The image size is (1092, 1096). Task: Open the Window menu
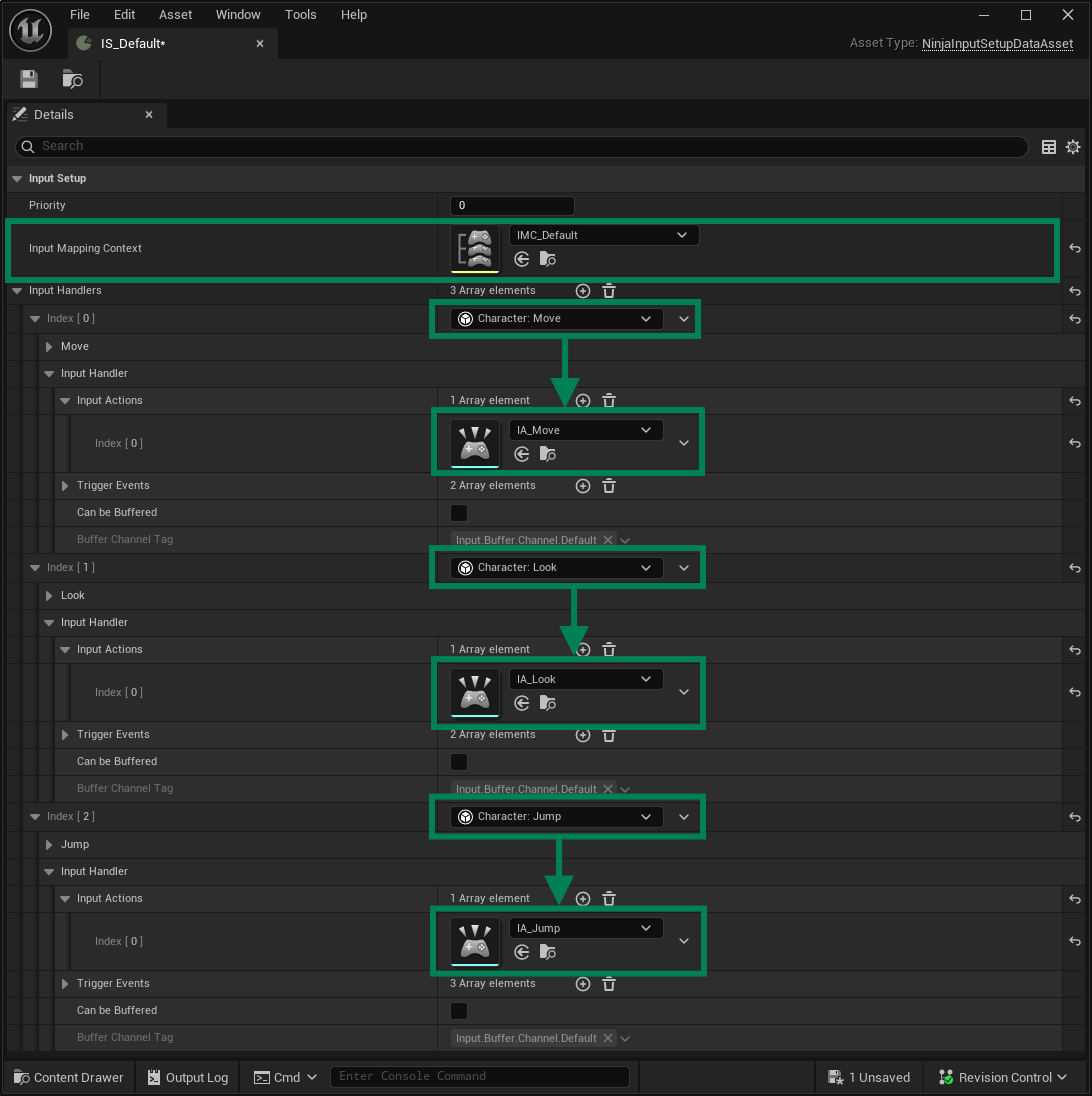(238, 14)
